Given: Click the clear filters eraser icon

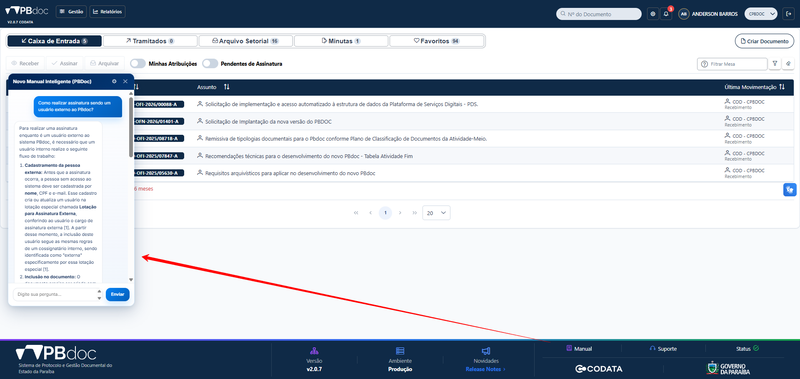Looking at the screenshot, I should coord(788,64).
